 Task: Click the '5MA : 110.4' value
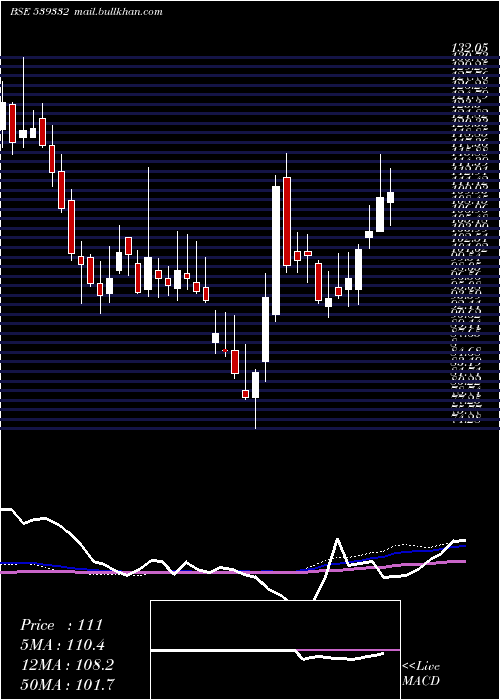62,645
